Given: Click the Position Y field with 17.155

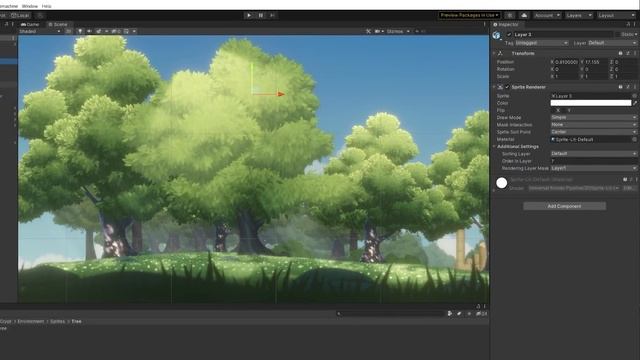Looking at the screenshot, I should (x=597, y=62).
